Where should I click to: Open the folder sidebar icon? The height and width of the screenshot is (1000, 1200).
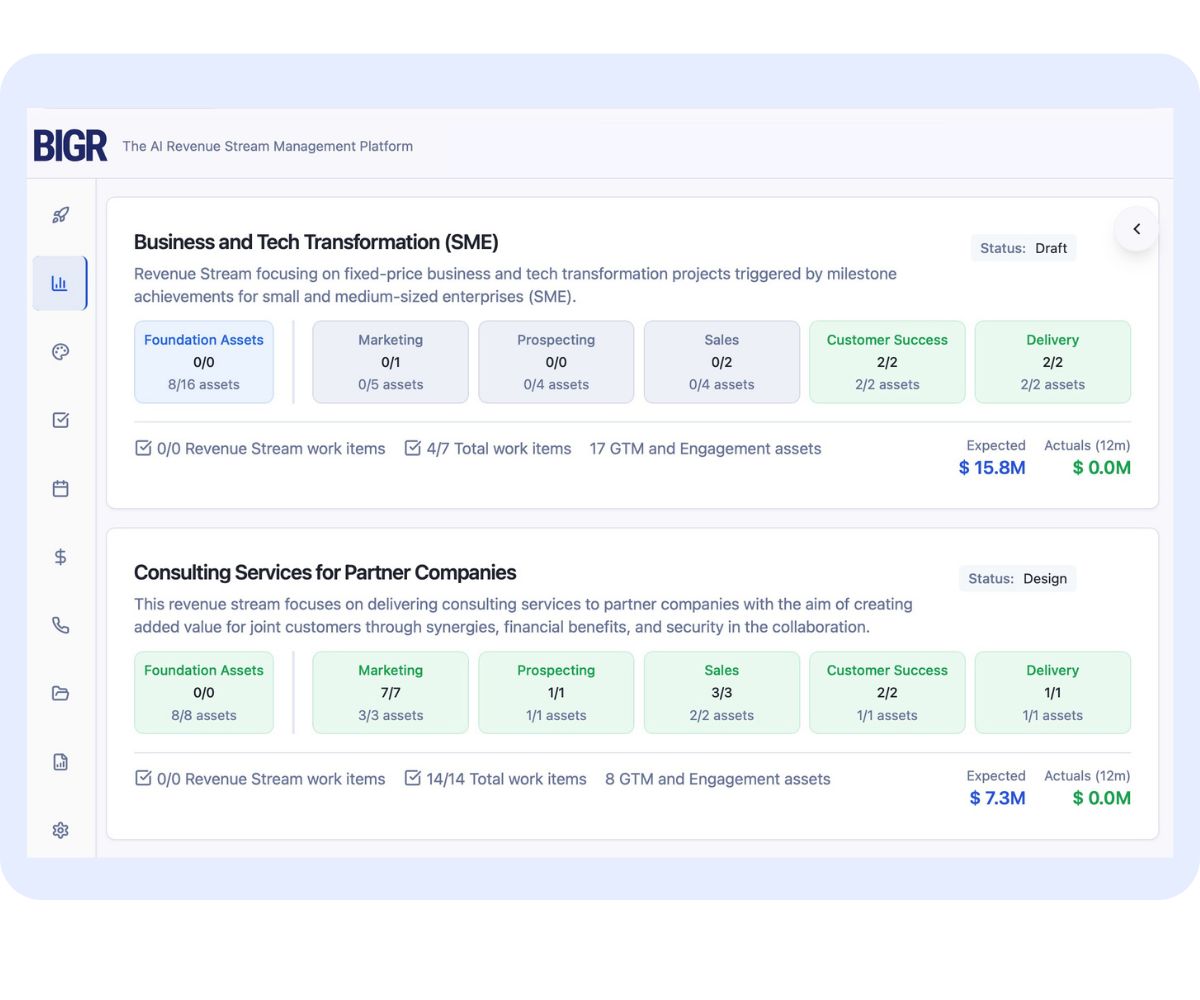coord(61,693)
